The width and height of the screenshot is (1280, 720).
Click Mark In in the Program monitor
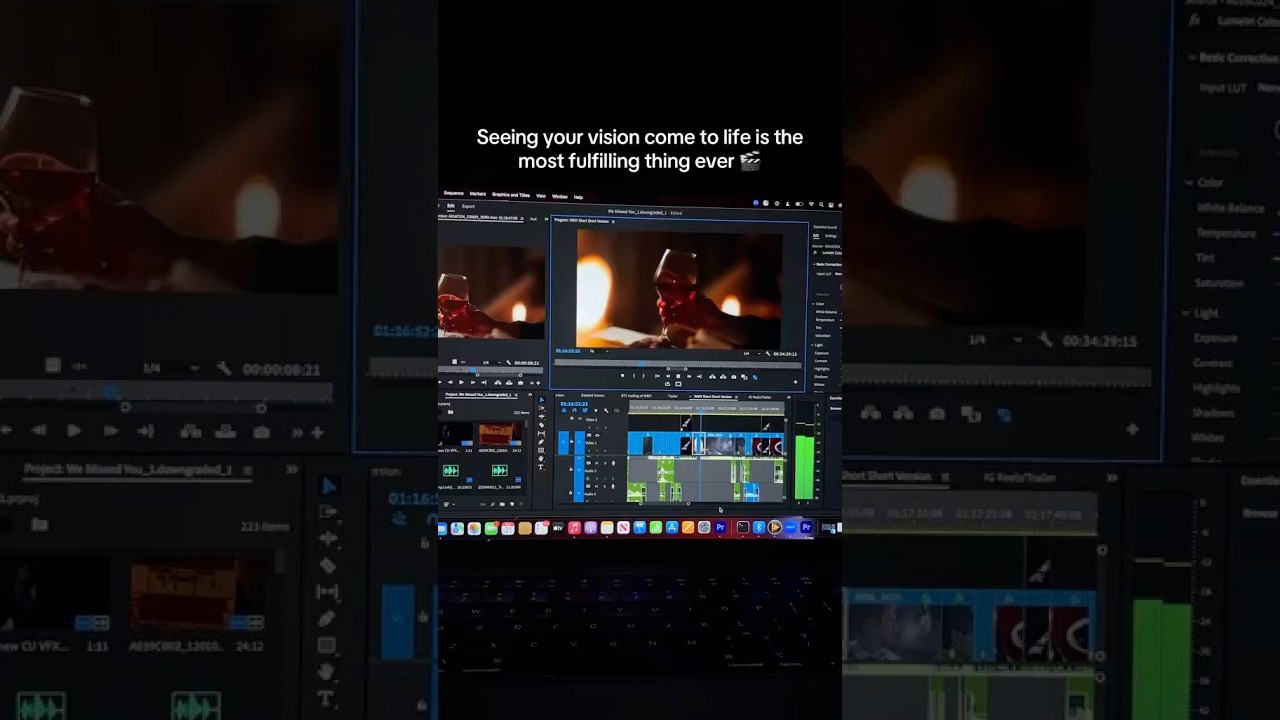[634, 376]
